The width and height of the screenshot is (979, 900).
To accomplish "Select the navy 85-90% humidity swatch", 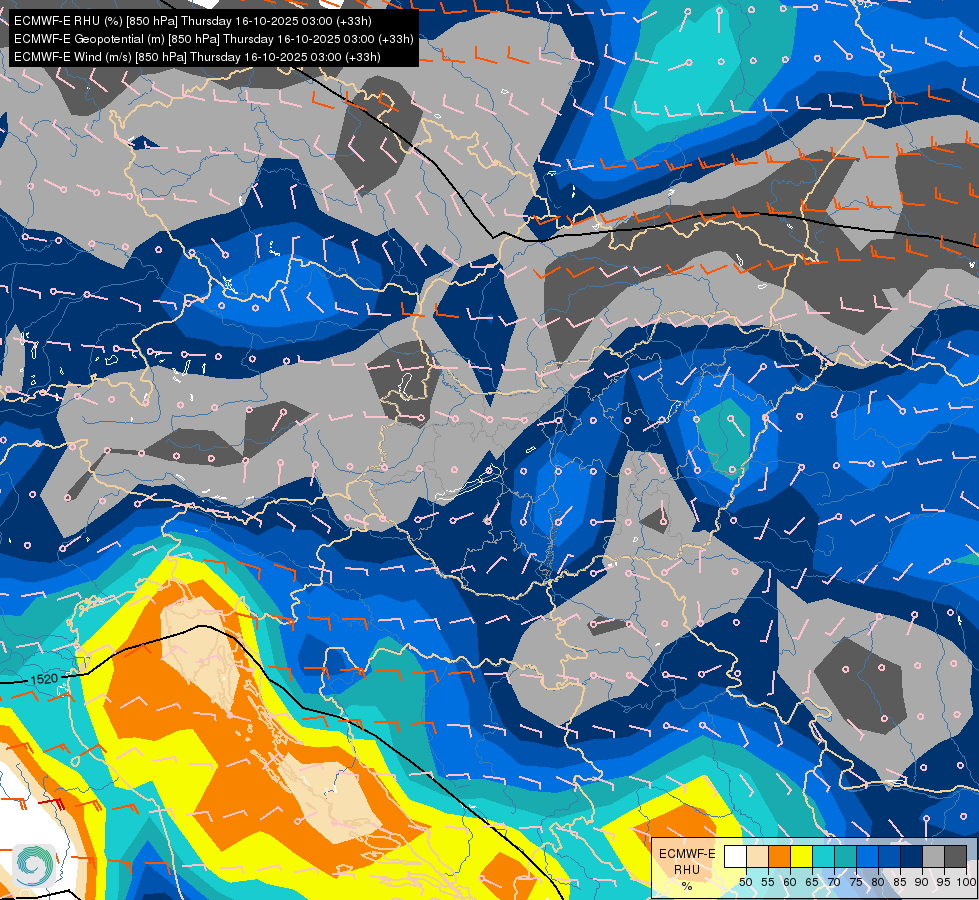I will pos(912,856).
